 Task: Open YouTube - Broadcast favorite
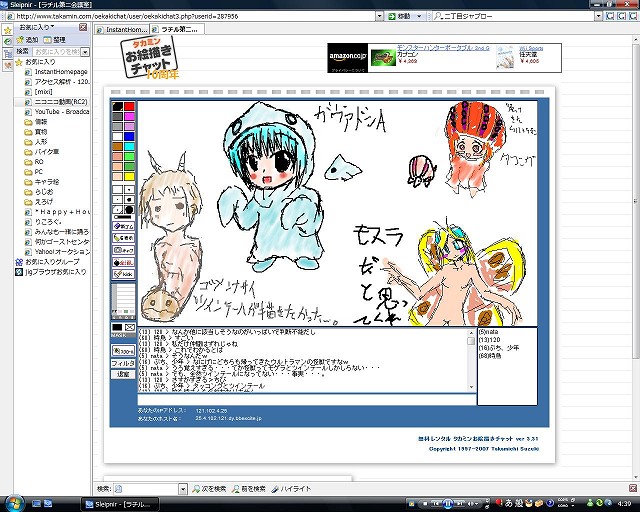57,111
